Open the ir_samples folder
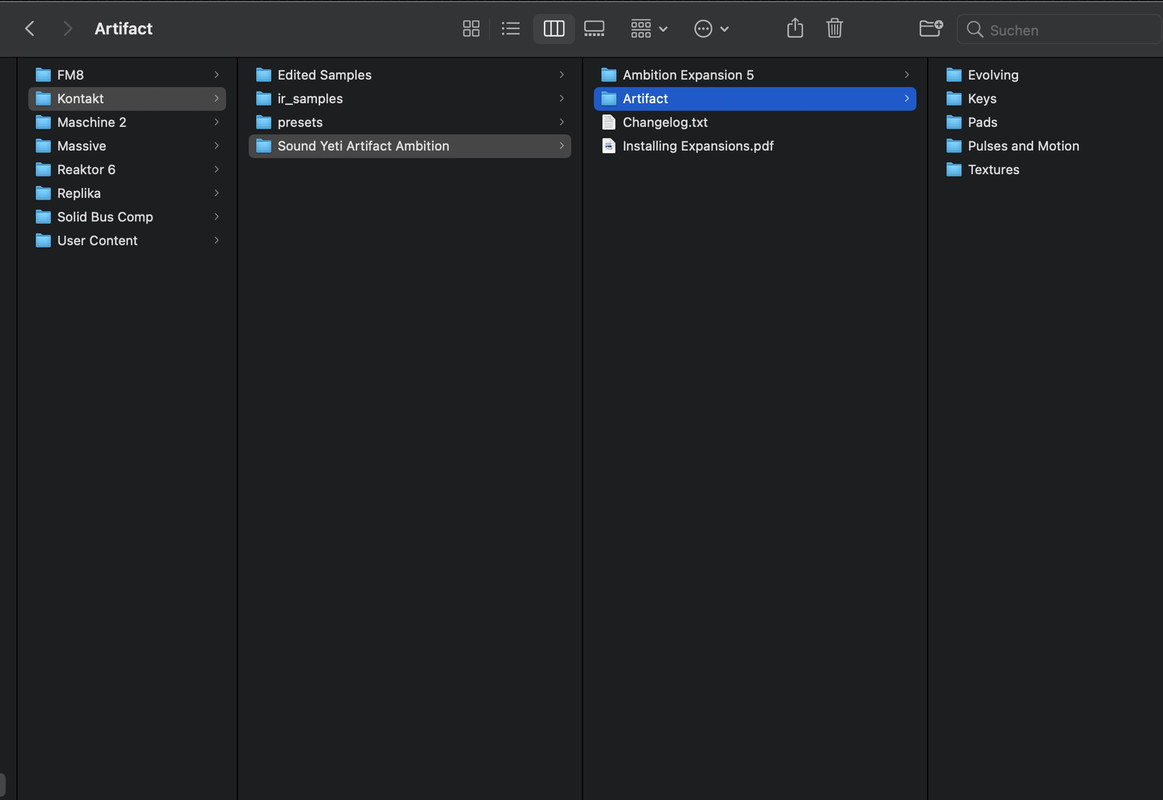This screenshot has height=800, width=1163. tap(409, 99)
